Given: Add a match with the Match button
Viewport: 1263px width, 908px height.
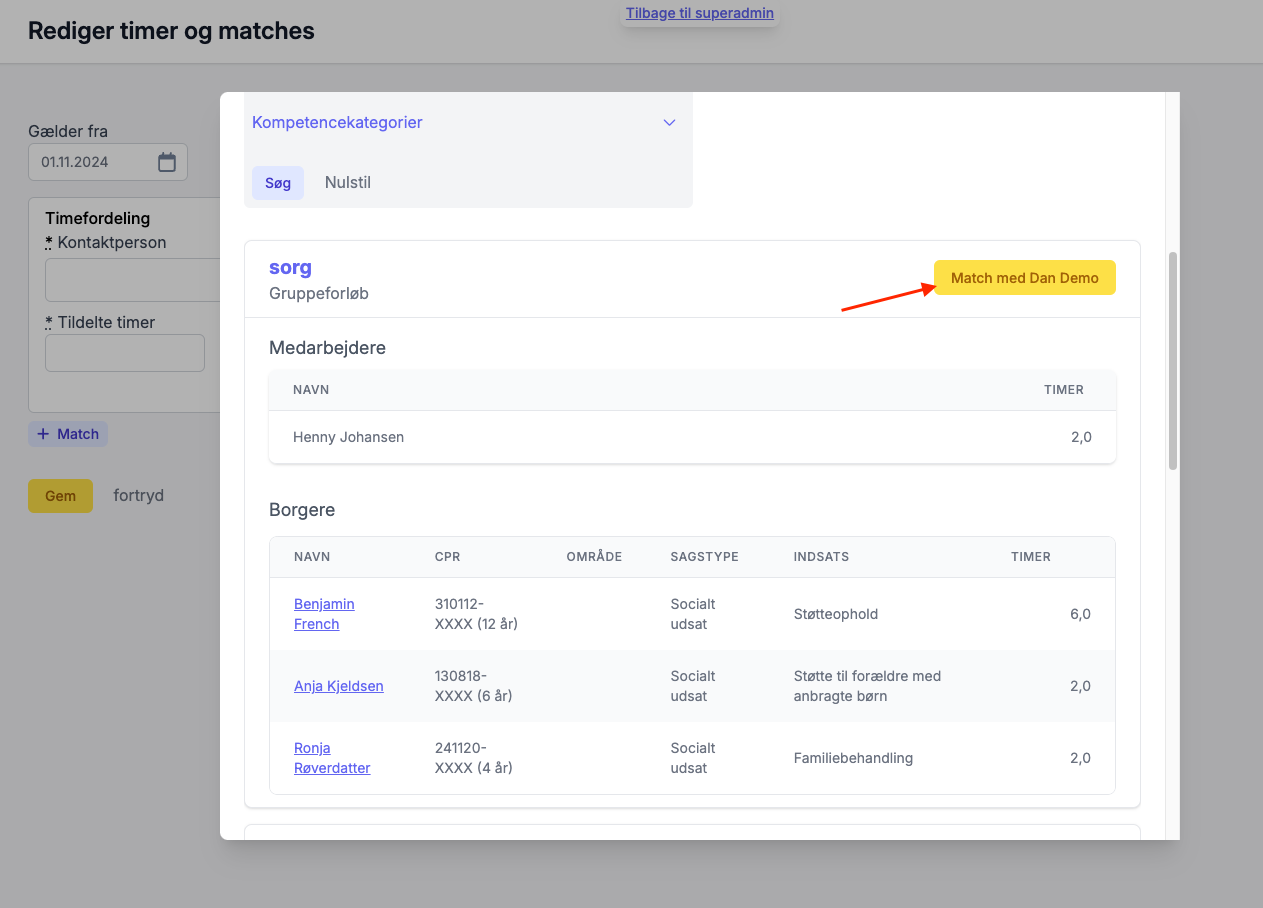Looking at the screenshot, I should point(68,434).
